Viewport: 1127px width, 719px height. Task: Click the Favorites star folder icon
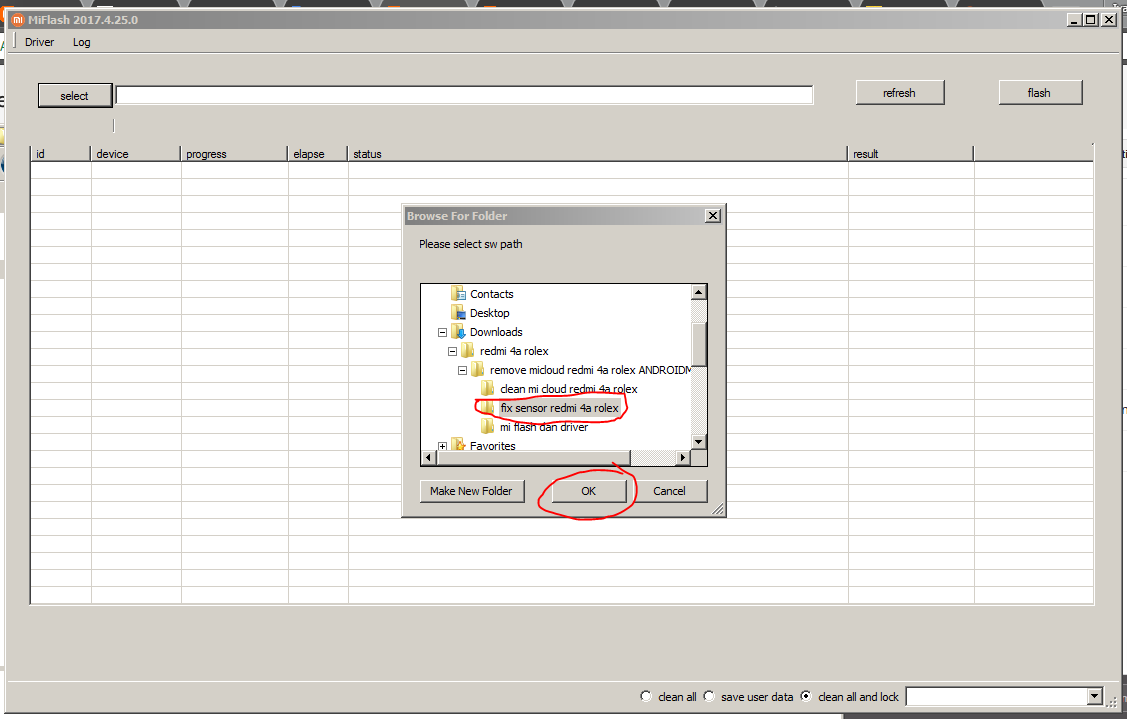pos(458,445)
